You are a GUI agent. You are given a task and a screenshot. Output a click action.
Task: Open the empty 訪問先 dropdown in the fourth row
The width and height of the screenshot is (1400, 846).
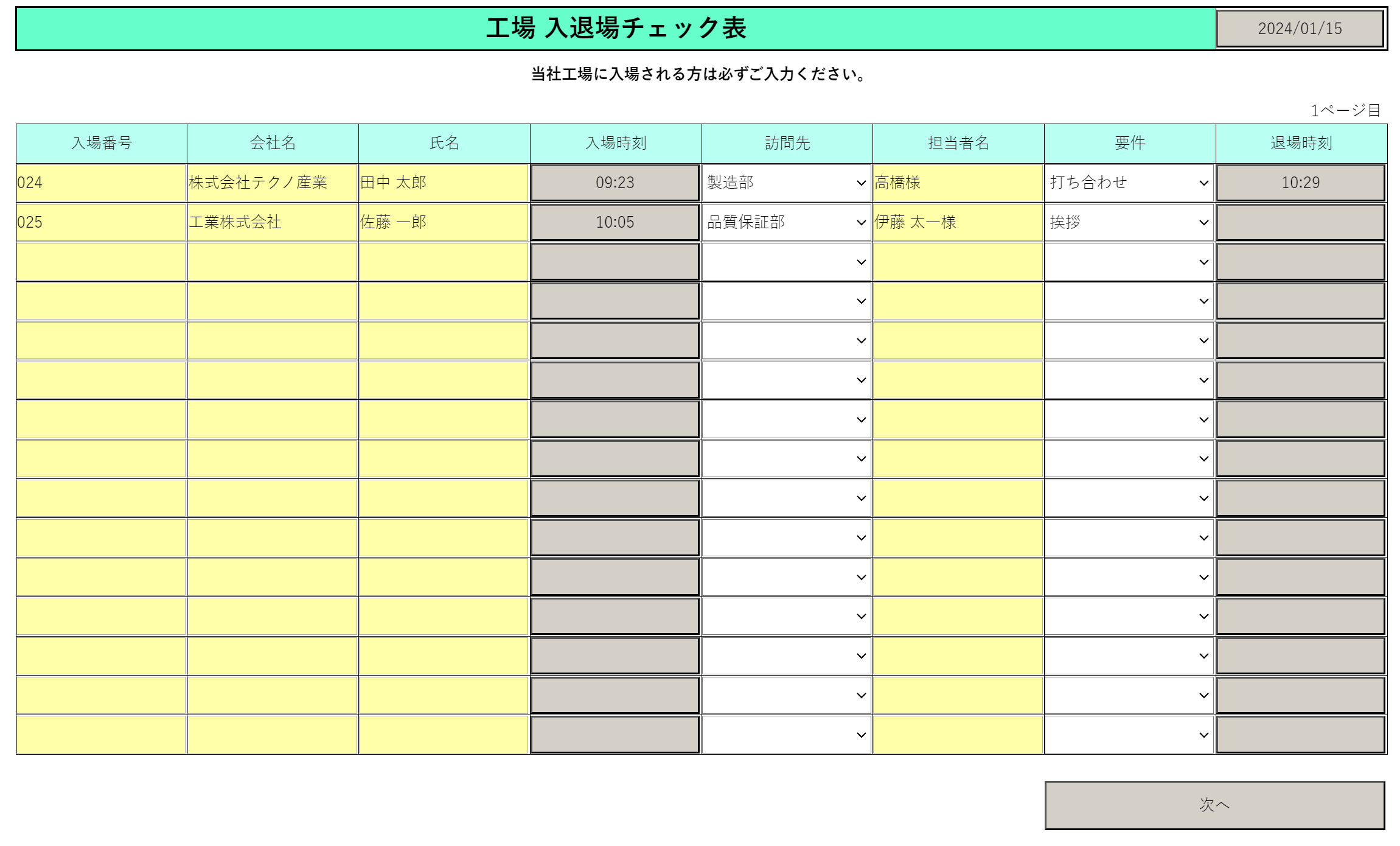(x=787, y=301)
